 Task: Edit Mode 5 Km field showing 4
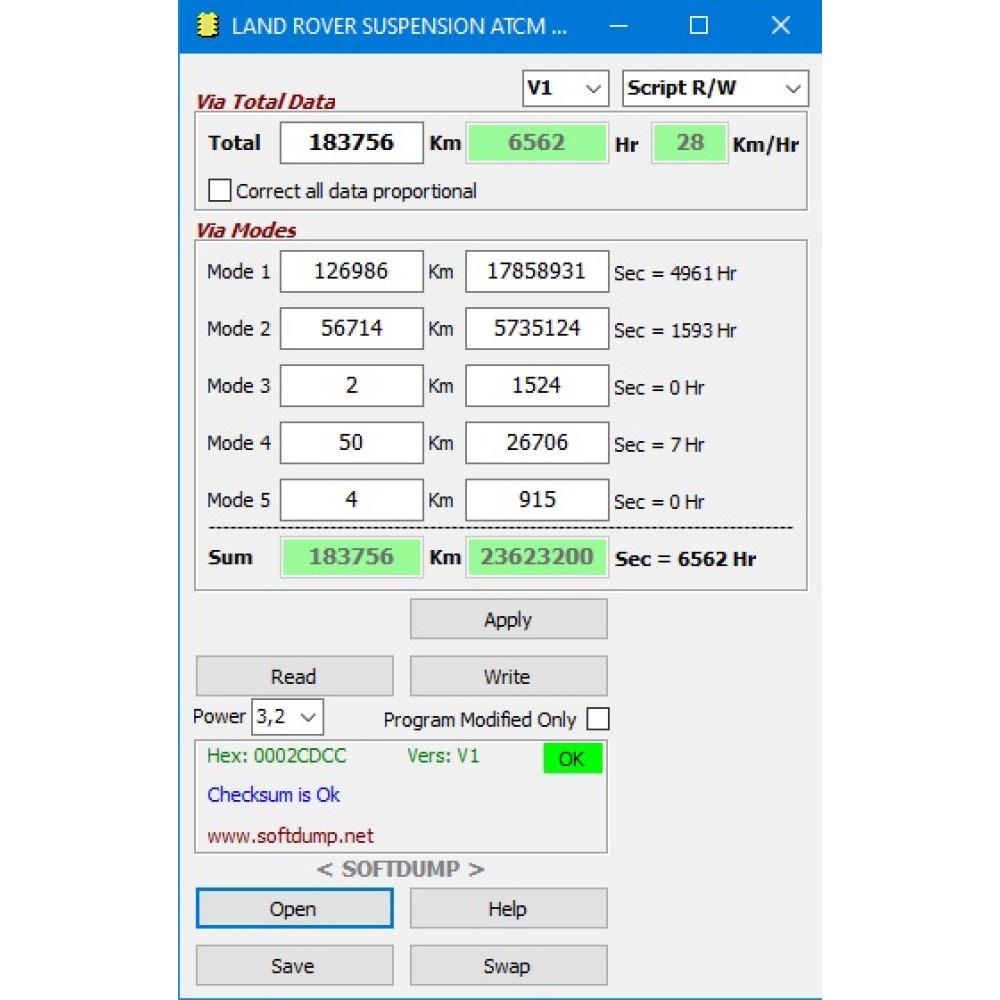[x=351, y=500]
